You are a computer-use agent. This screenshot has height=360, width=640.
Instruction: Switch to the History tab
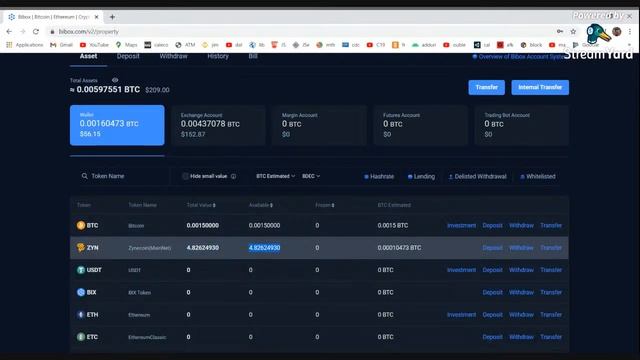click(218, 56)
